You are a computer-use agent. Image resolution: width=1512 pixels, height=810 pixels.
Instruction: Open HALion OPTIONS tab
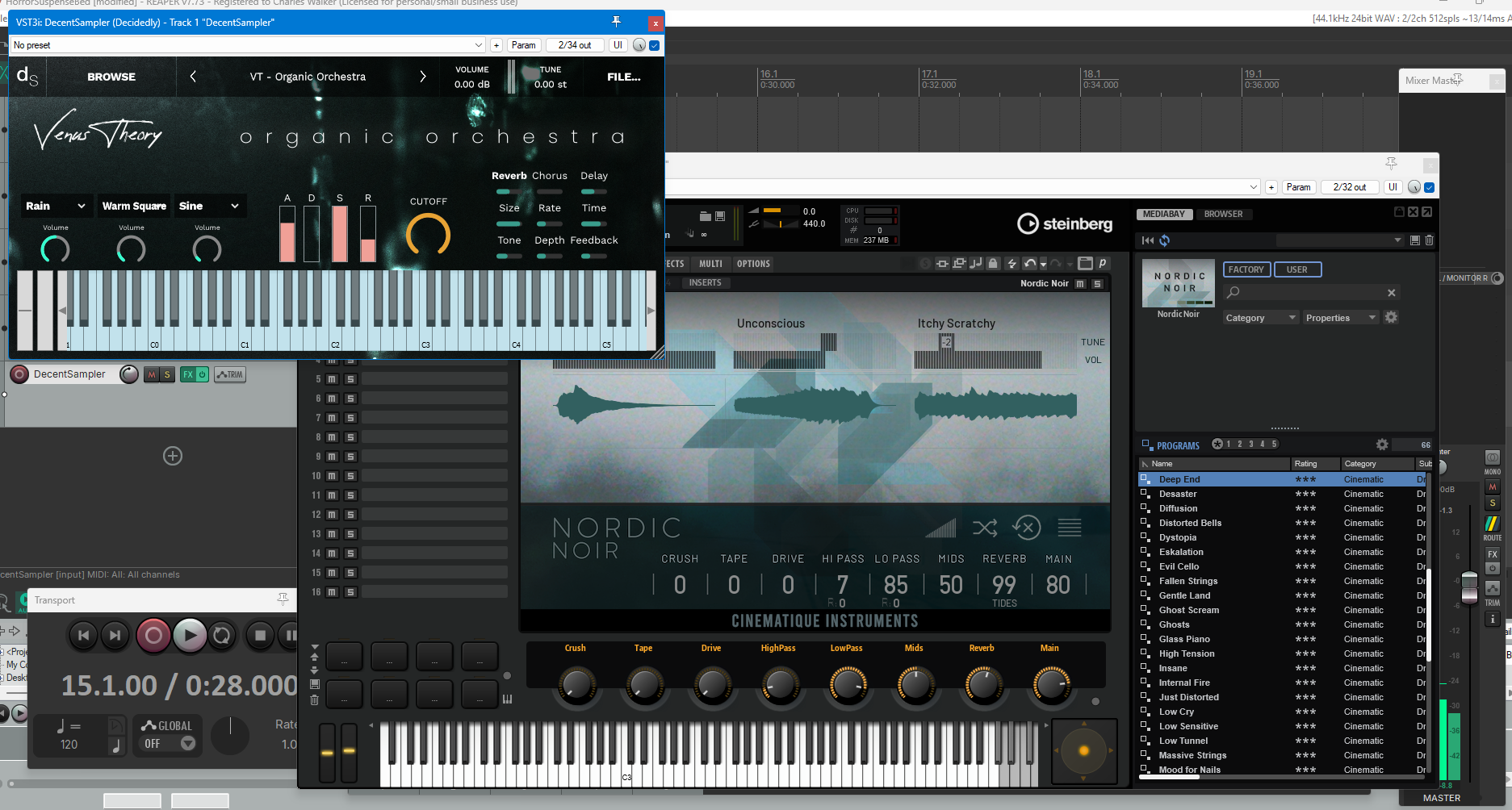pos(753,264)
